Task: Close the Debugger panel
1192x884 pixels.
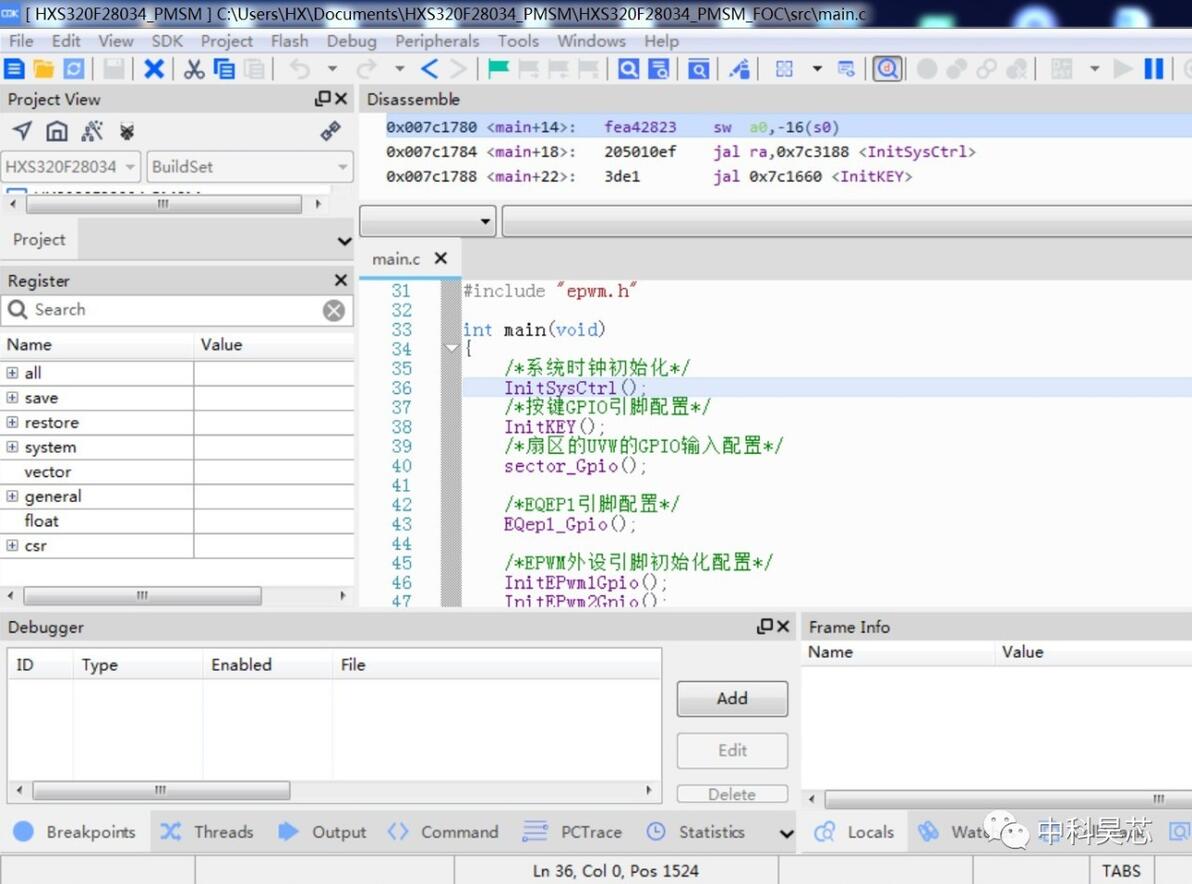Action: 784,626
